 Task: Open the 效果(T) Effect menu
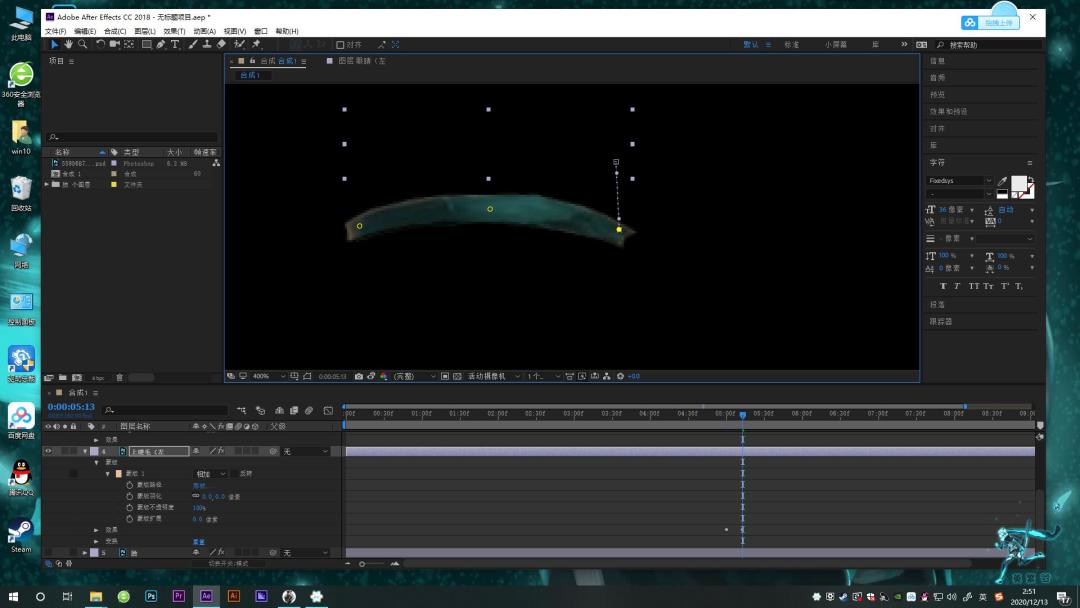[x=174, y=31]
